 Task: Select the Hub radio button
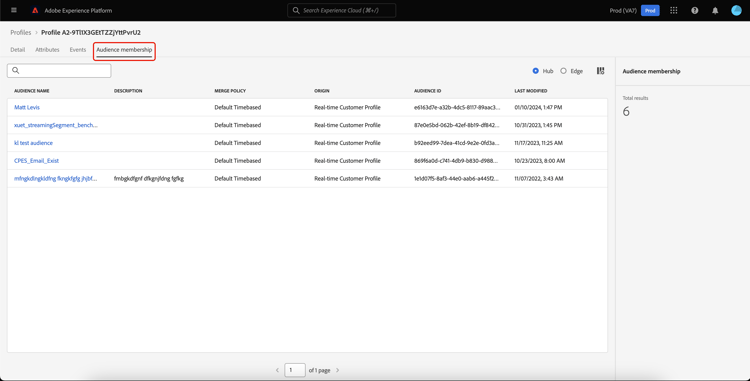[535, 71]
